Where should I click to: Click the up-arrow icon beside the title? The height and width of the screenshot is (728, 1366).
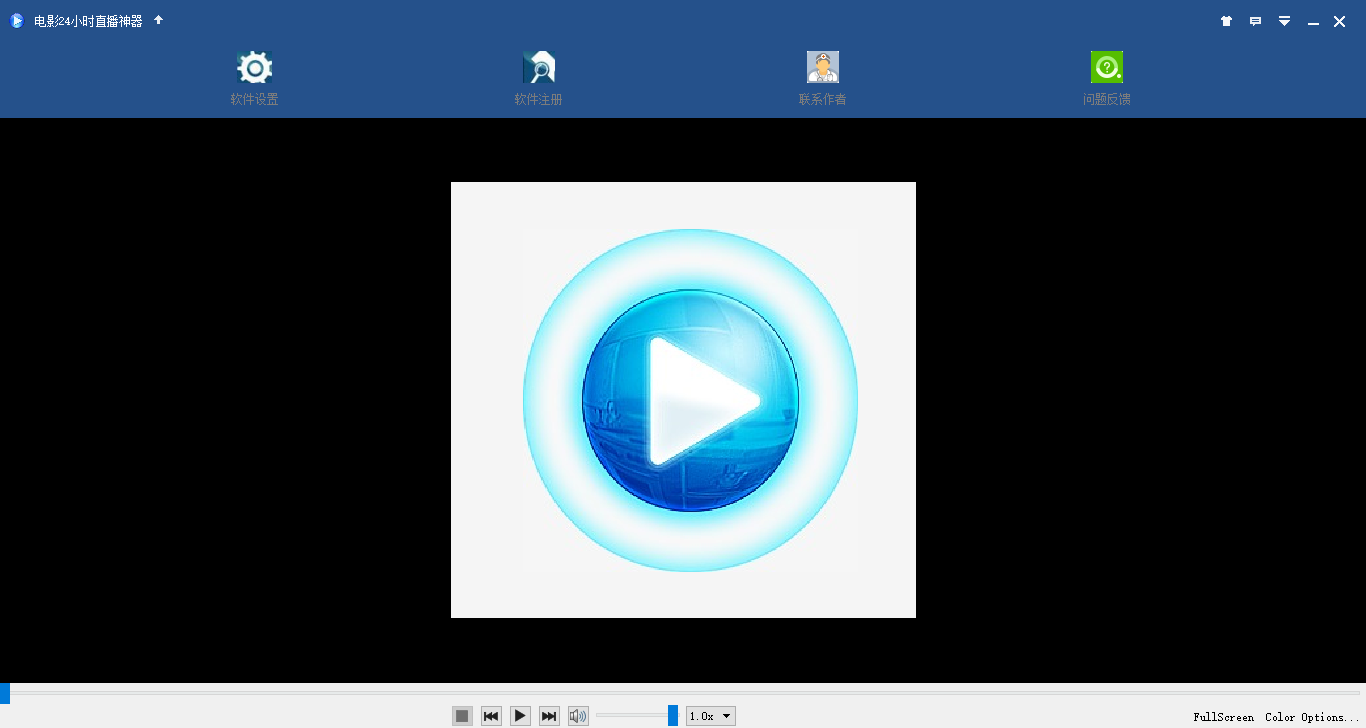158,20
